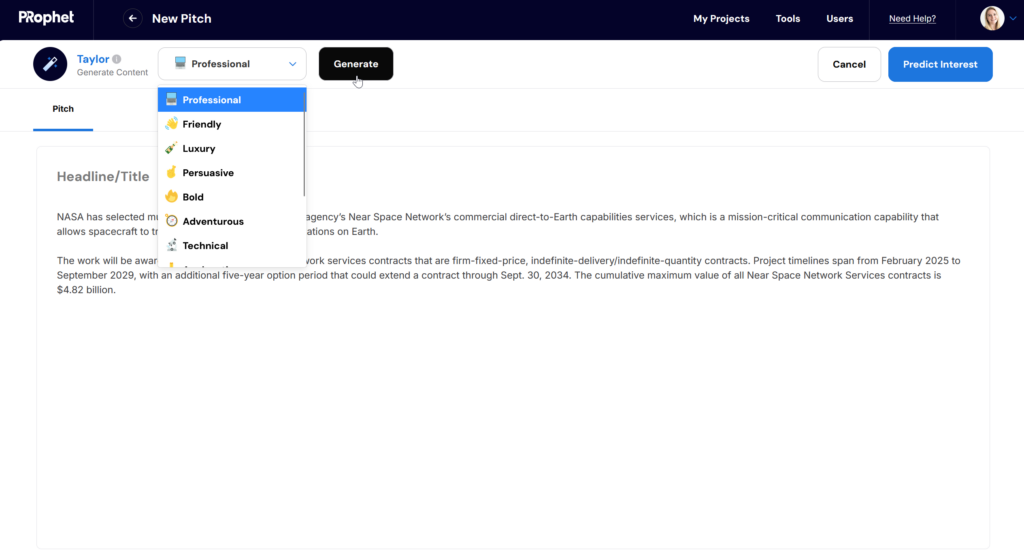Switch to the Pitch tab

point(63,109)
